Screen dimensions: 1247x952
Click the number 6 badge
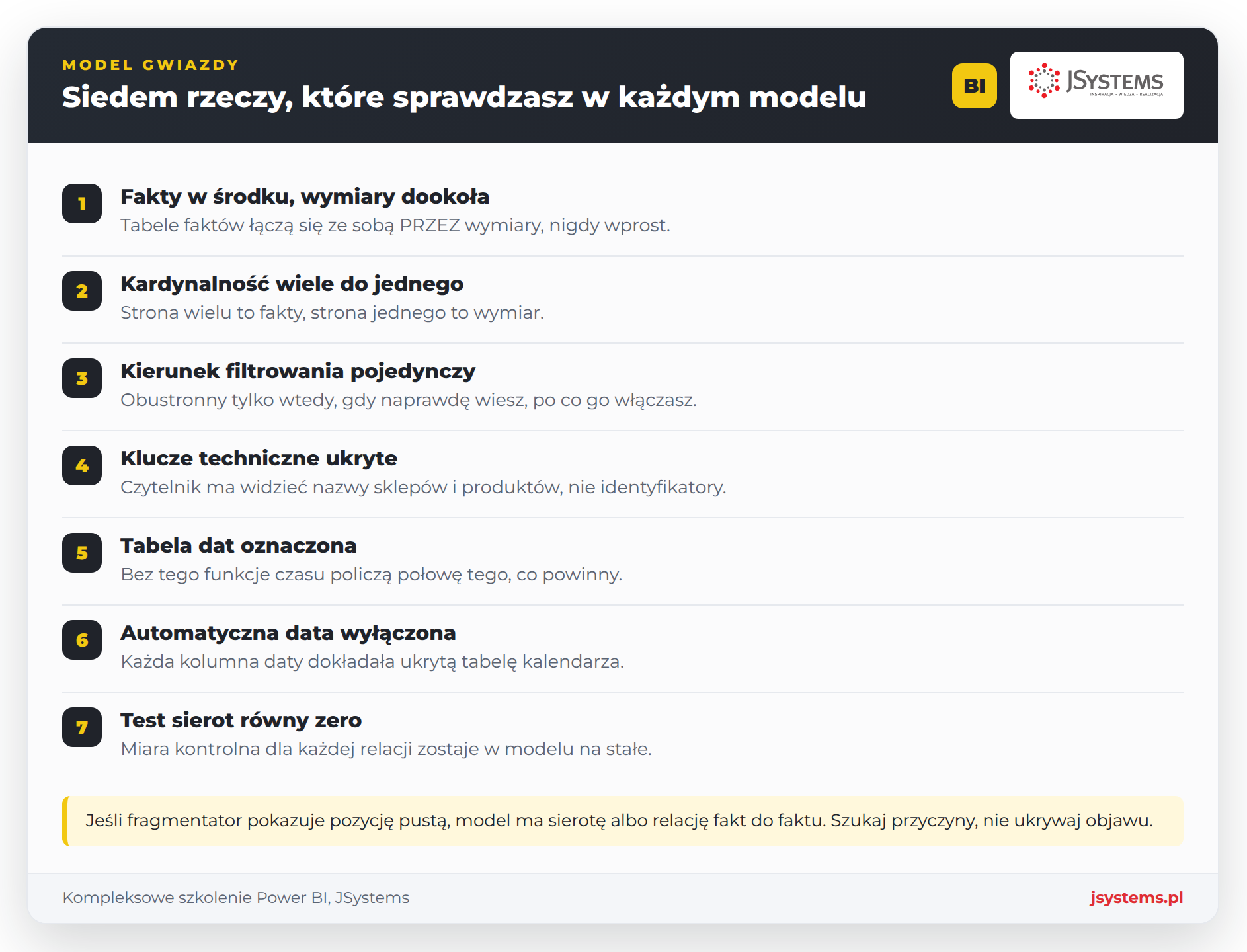tap(82, 640)
